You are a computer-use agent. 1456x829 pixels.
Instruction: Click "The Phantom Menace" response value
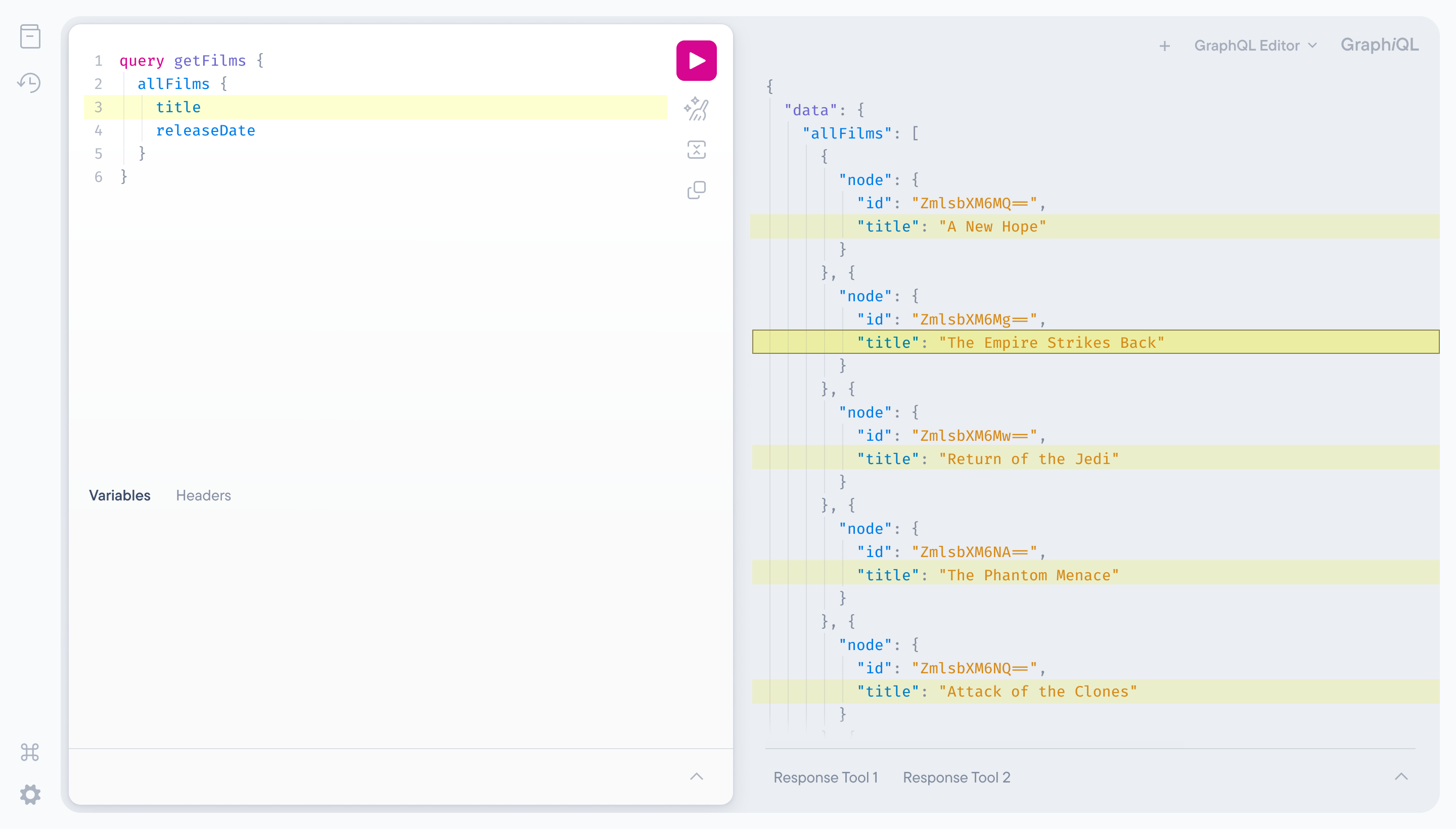pyautogui.click(x=1029, y=575)
